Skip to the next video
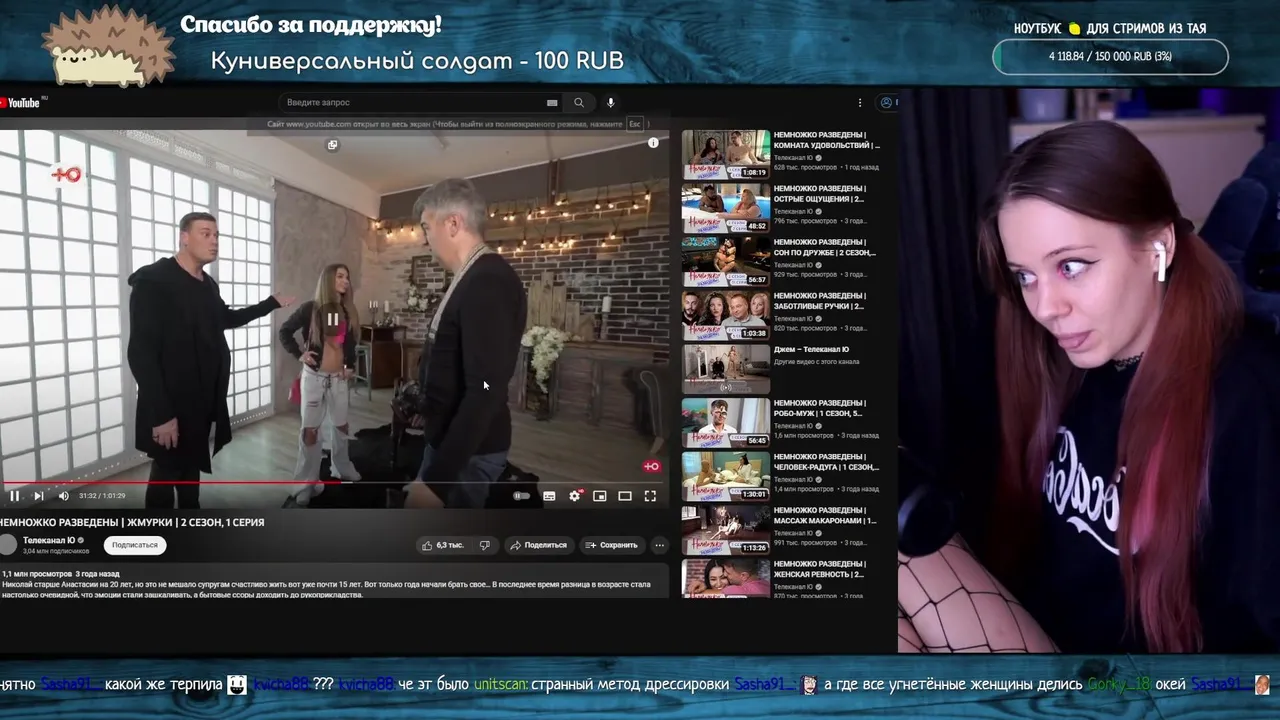 click(39, 496)
